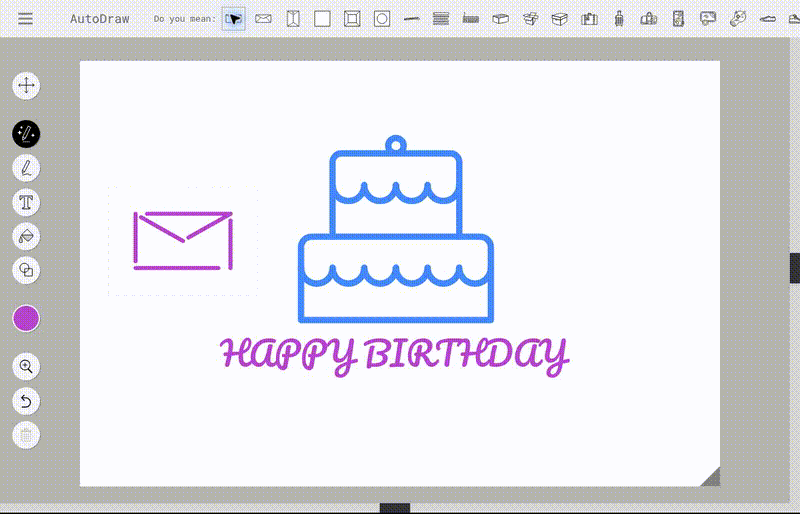This screenshot has height=514, width=800.
Task: Choose the keyboard suggestion
Action: pyautogui.click(x=470, y=19)
